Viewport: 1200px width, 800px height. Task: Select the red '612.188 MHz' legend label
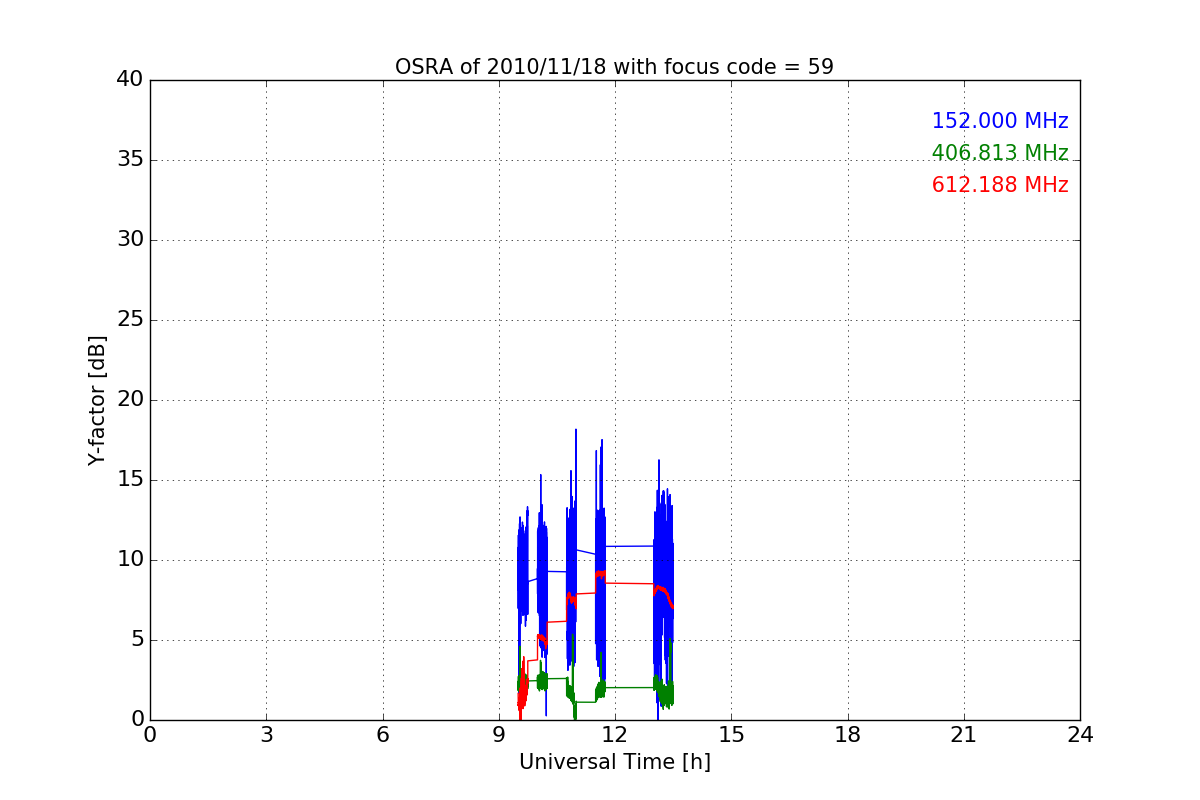[x=1000, y=185]
